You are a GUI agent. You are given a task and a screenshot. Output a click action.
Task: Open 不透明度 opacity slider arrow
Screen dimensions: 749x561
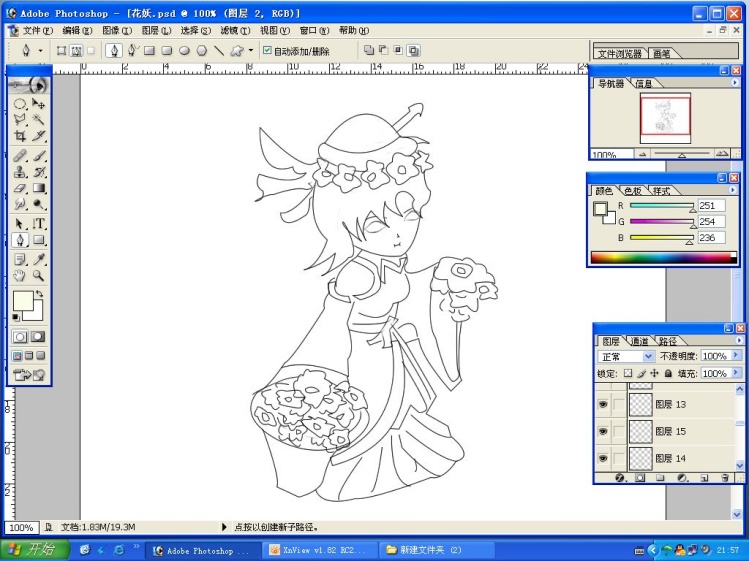pyautogui.click(x=736, y=356)
